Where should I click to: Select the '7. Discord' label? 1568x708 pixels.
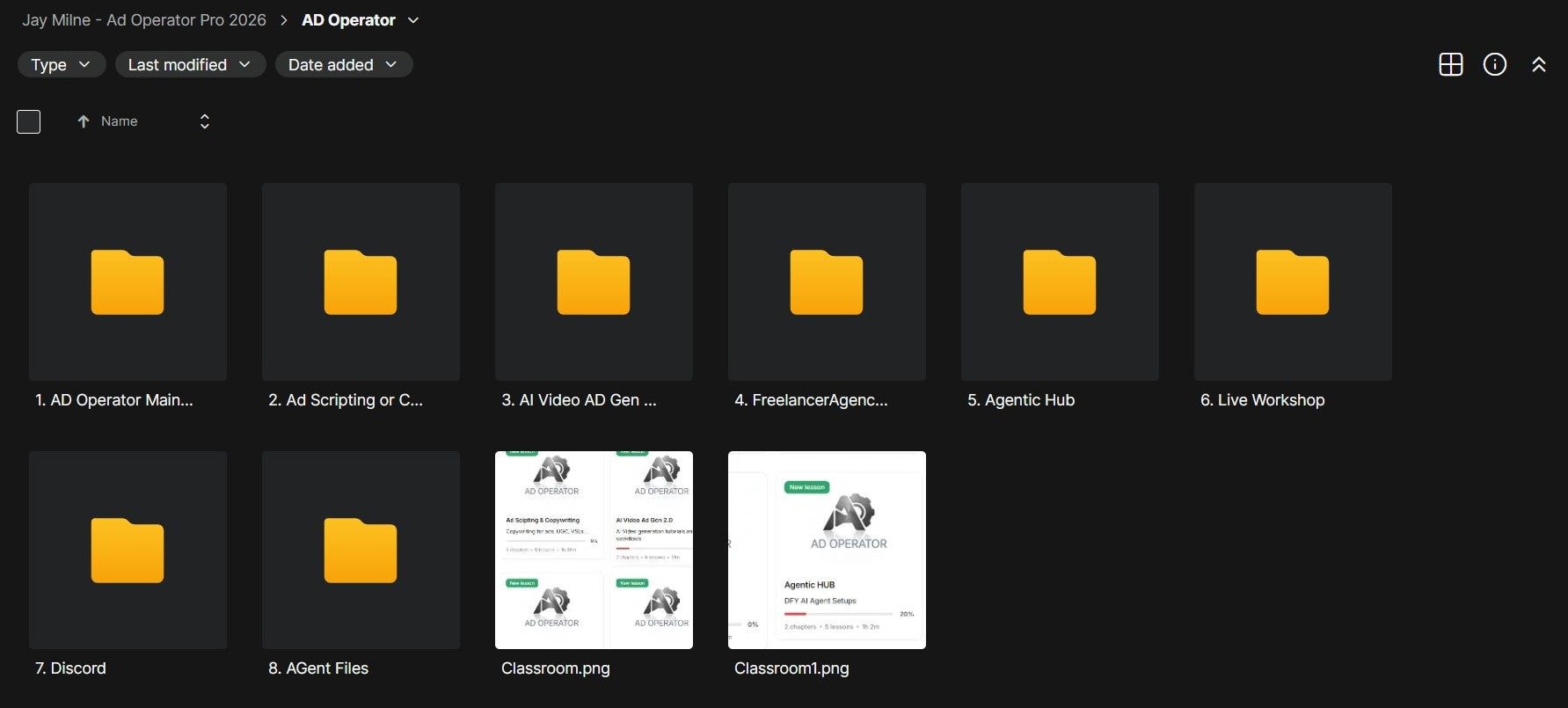[x=70, y=668]
